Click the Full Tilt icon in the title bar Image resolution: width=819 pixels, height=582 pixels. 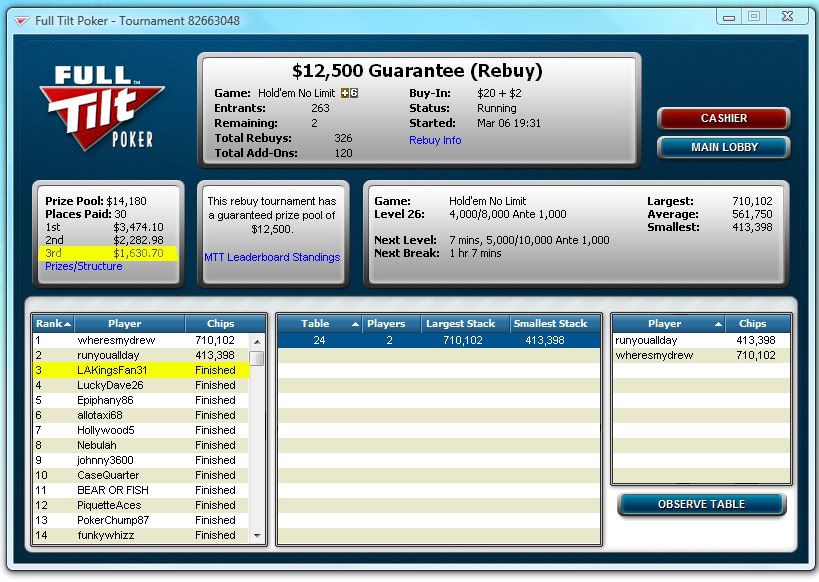pyautogui.click(x=21, y=21)
